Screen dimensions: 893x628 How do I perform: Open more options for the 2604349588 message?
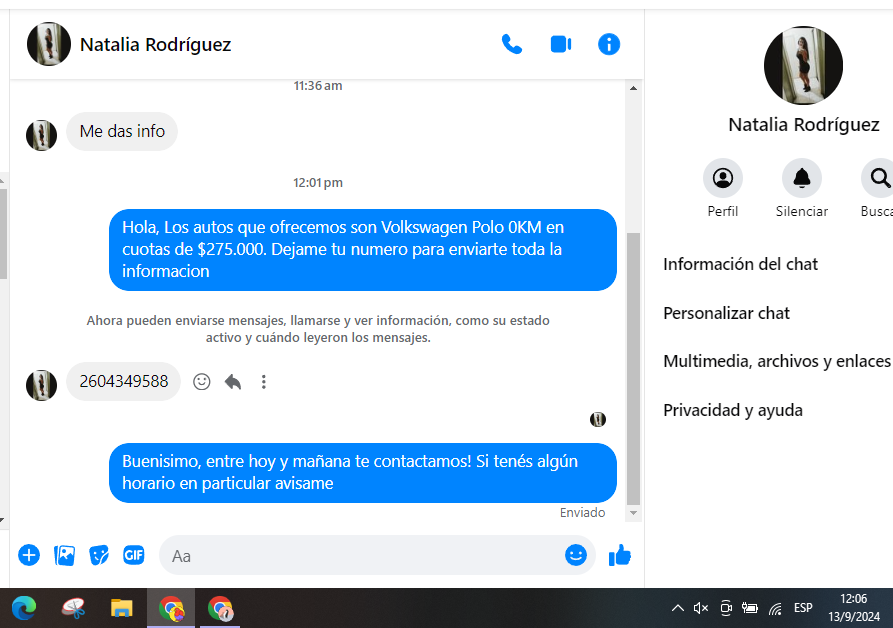tap(263, 381)
